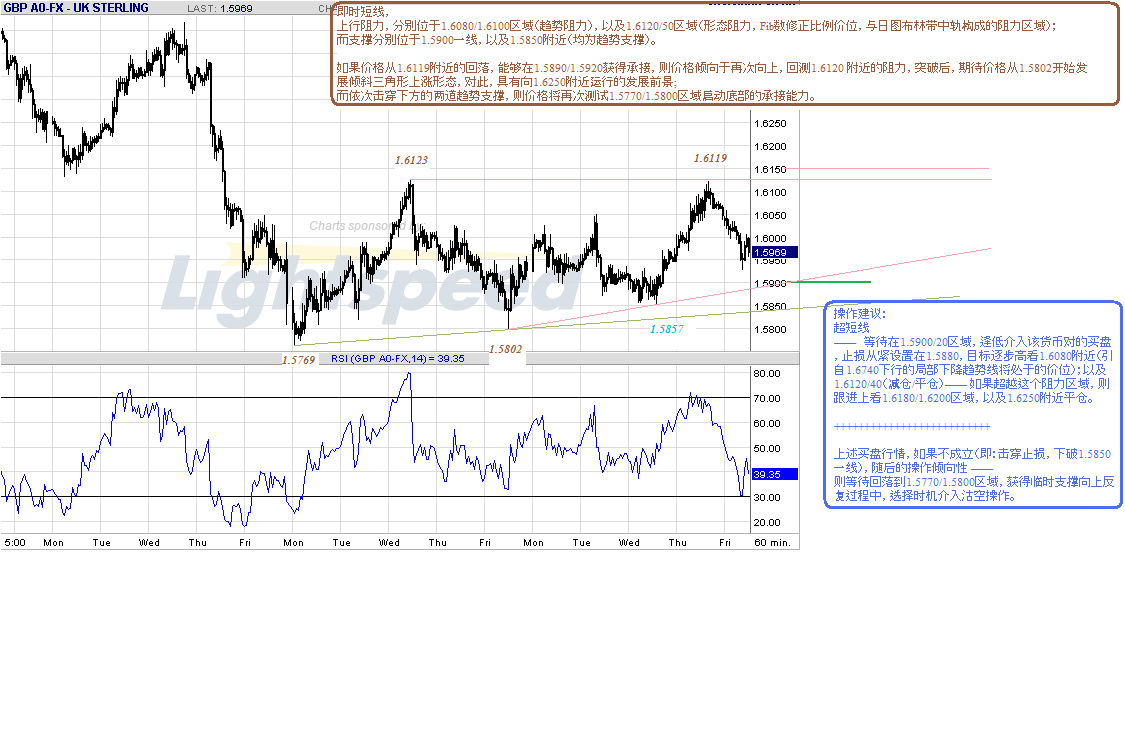Click the 1.6123 swing high annotation
Image resolution: width=1125 pixels, height=732 pixels.
(411, 160)
